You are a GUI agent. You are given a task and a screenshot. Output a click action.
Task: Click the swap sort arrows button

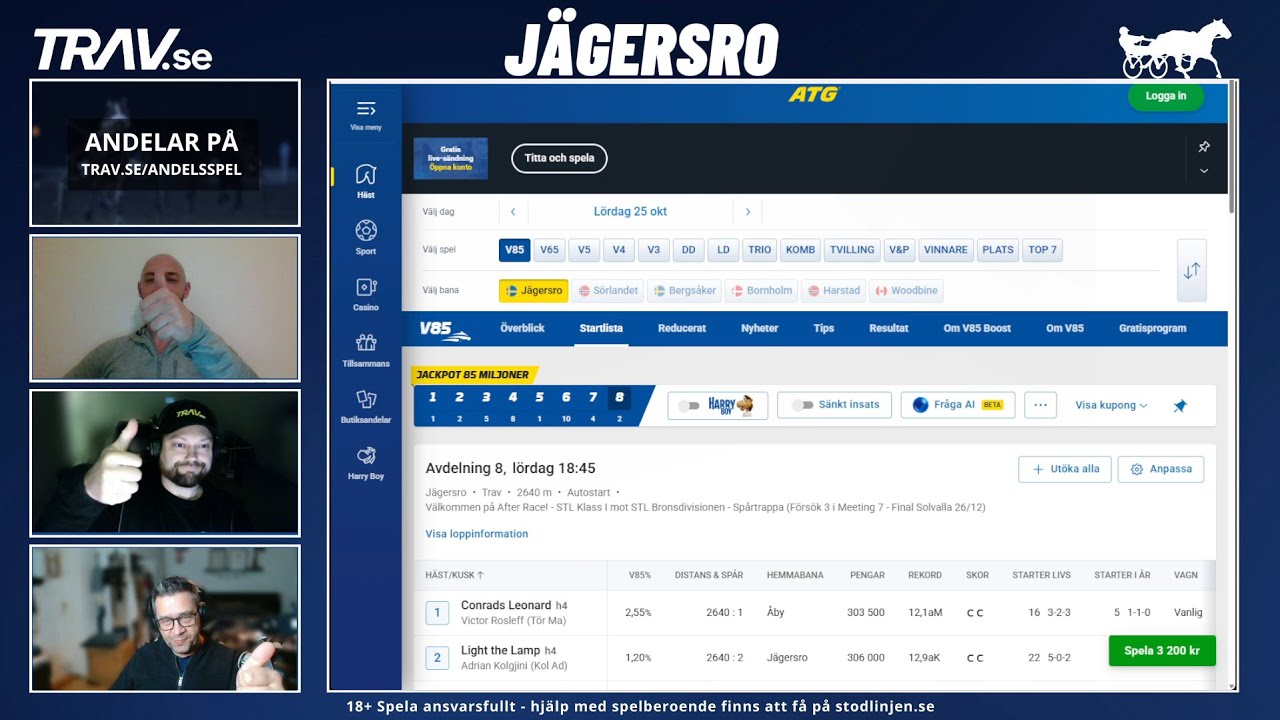(1192, 270)
